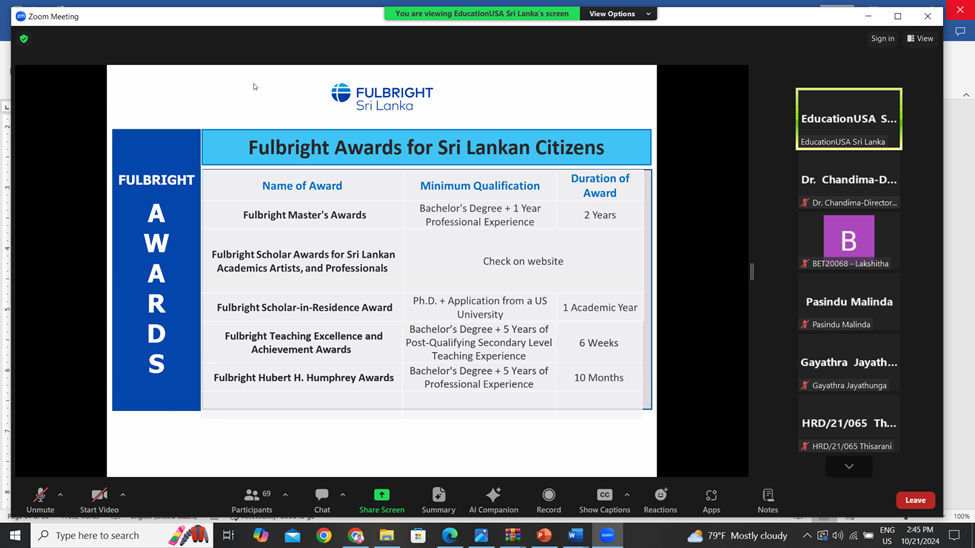Expand participants options arrow
This screenshot has height=548, width=975.
point(285,495)
